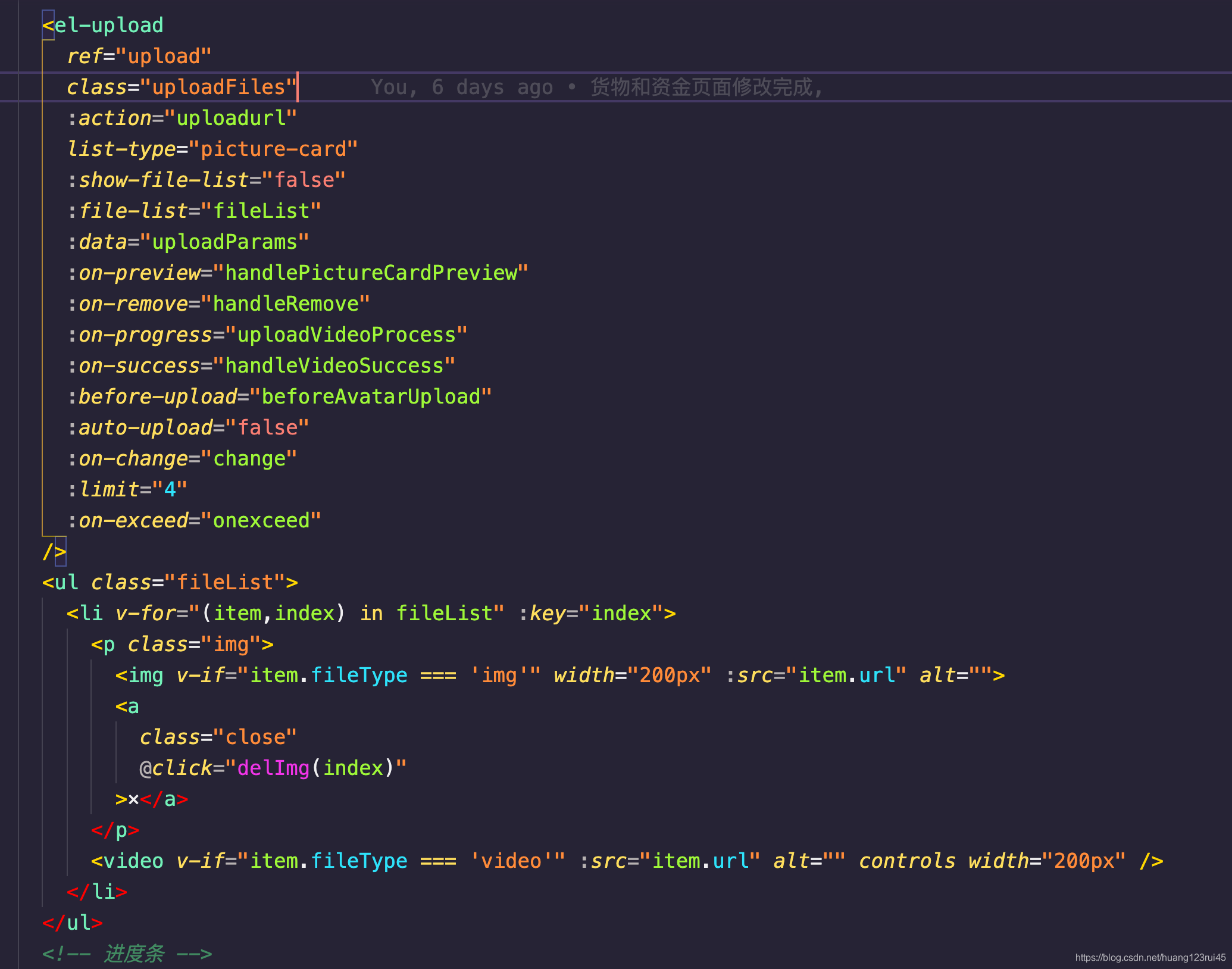Screen dimensions: 1232x969
Task: Place cursor on class="uploadFiles" value
Action: click(218, 87)
